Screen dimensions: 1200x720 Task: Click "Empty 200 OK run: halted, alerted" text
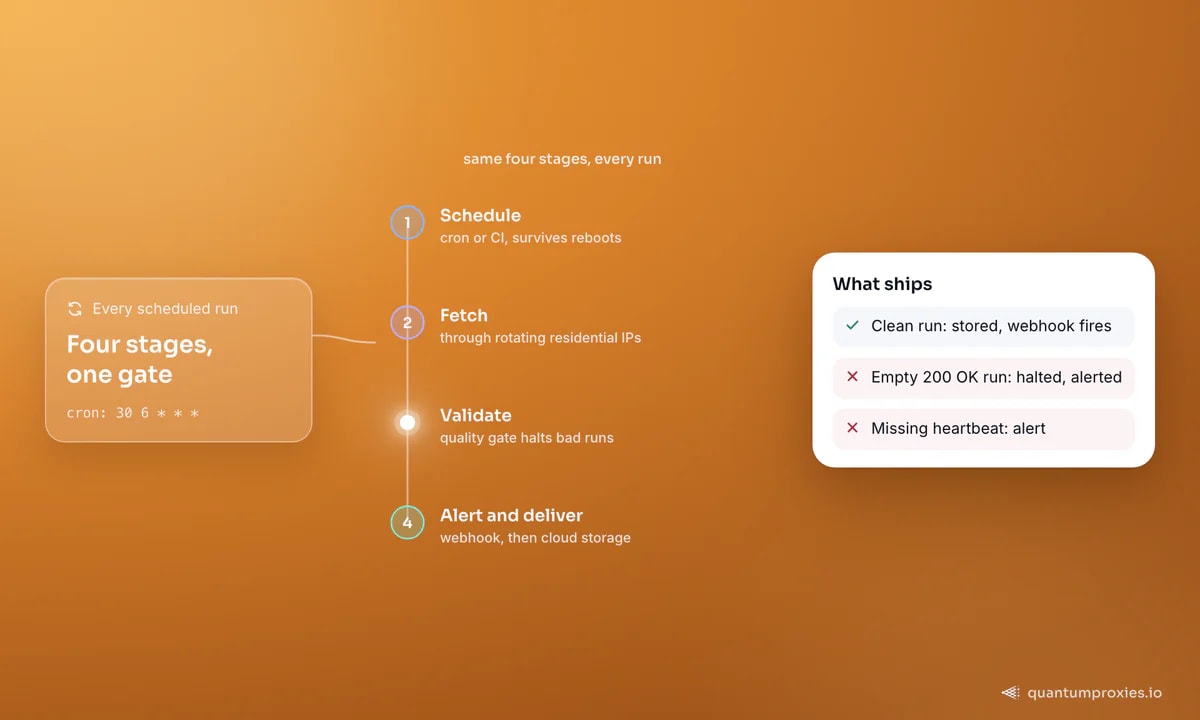[x=996, y=377]
